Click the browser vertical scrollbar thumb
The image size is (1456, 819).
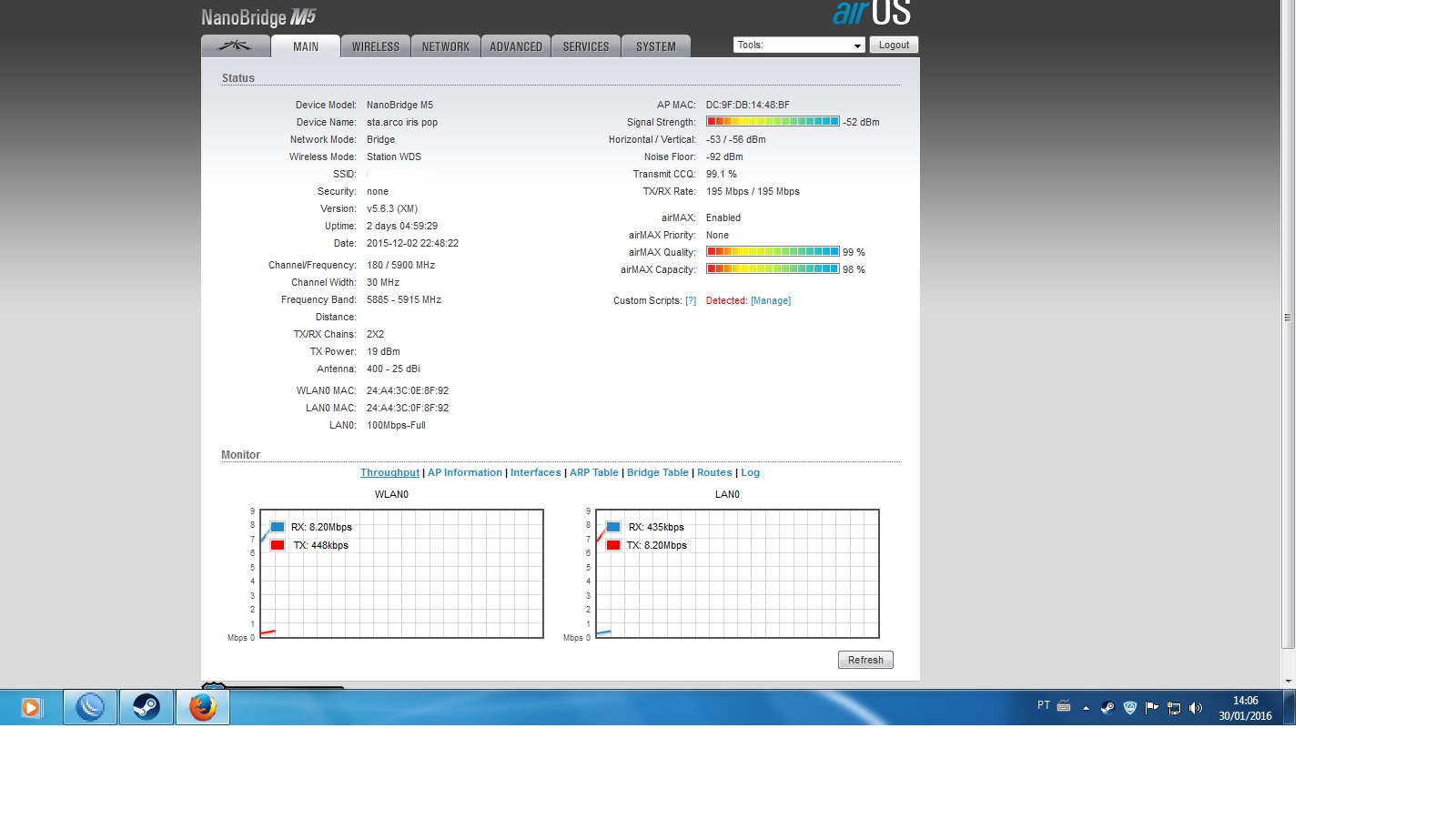(x=1288, y=324)
